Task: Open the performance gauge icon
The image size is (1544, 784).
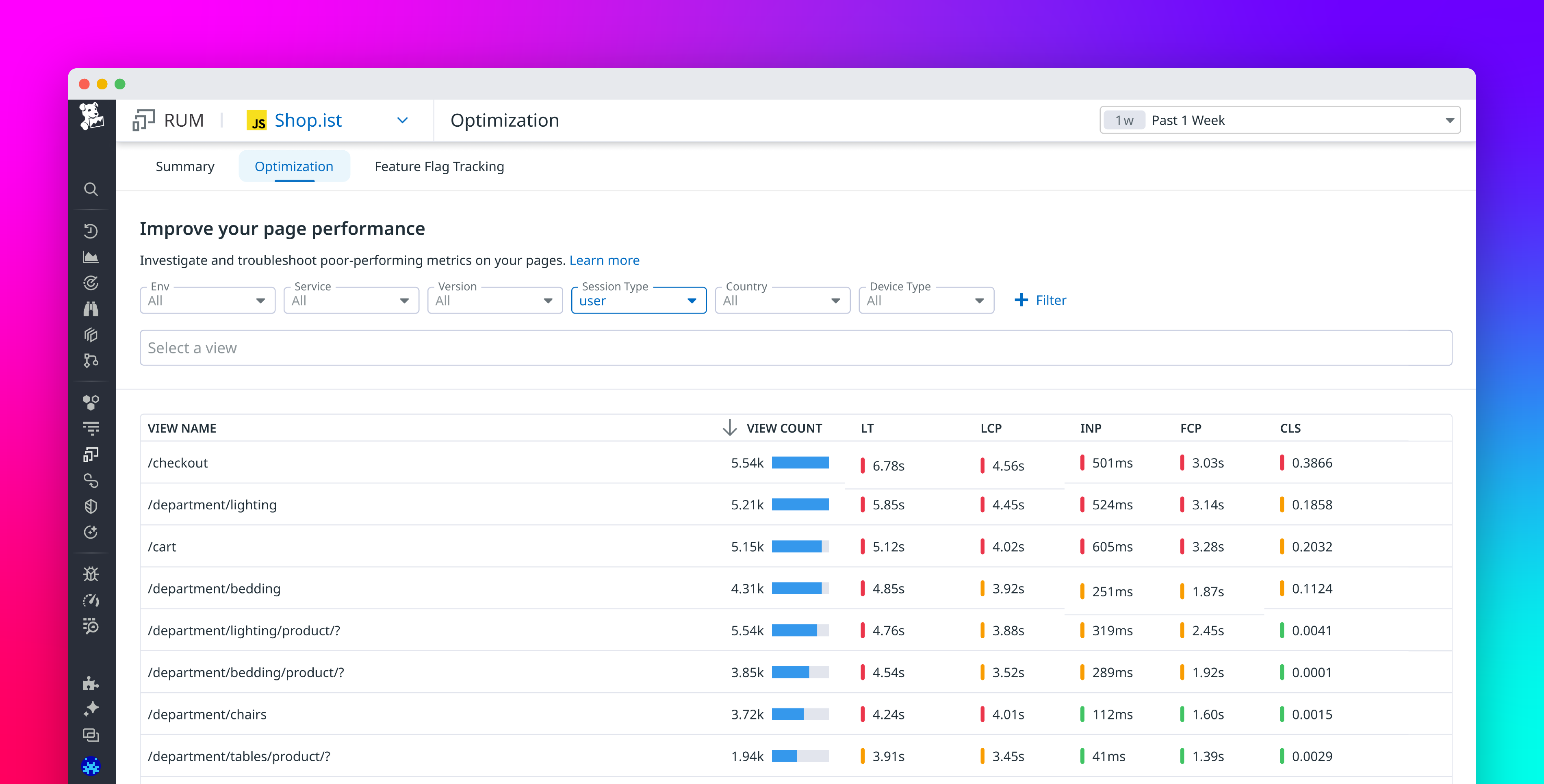Action: tap(91, 600)
